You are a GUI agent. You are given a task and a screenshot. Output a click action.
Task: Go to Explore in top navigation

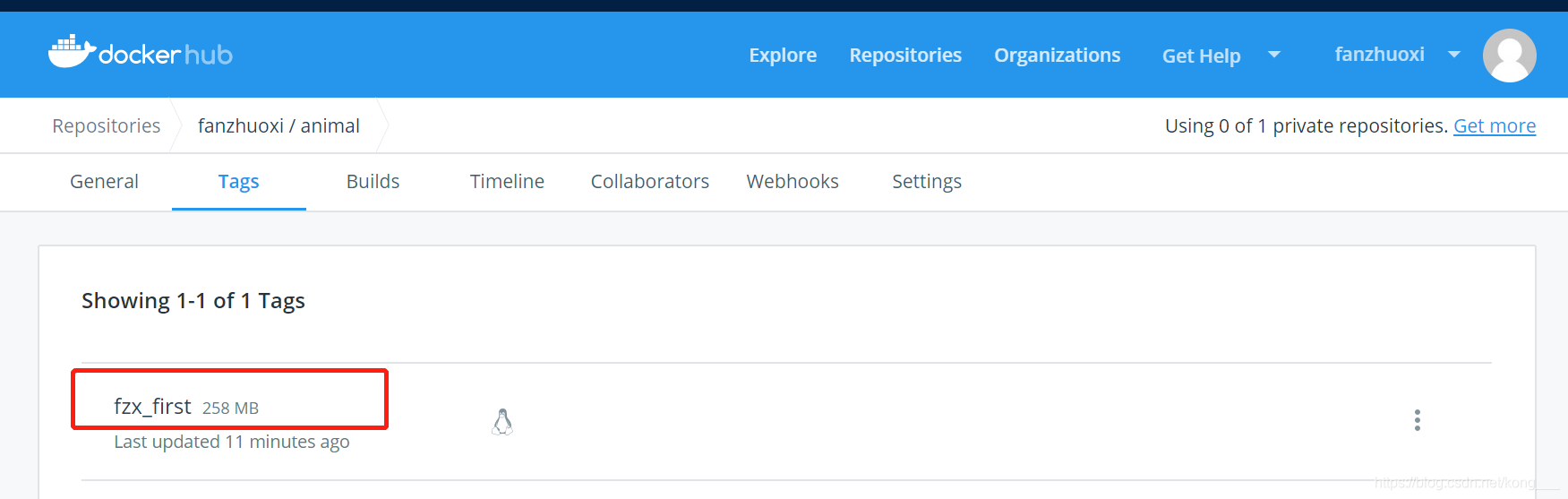tap(783, 56)
